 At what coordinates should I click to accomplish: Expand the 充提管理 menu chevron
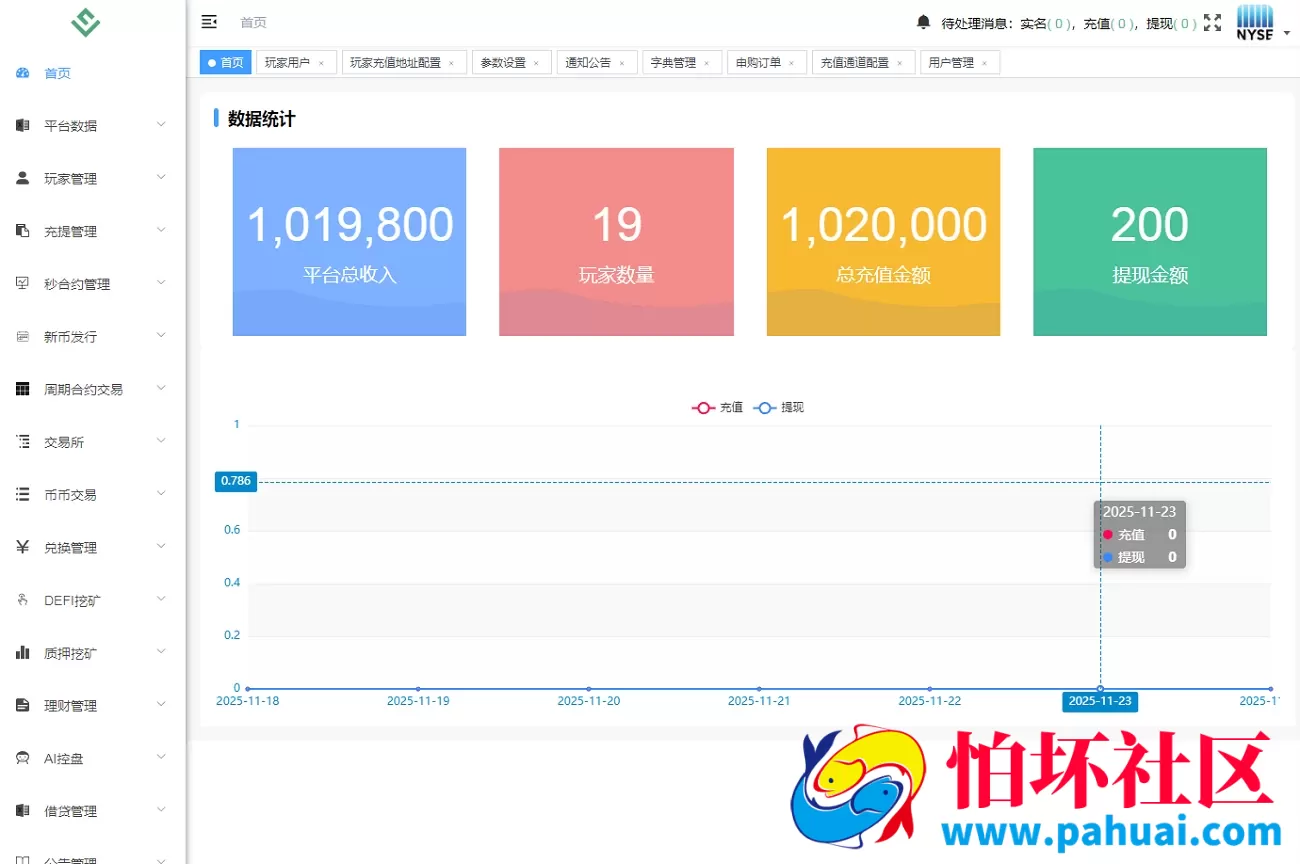click(161, 230)
